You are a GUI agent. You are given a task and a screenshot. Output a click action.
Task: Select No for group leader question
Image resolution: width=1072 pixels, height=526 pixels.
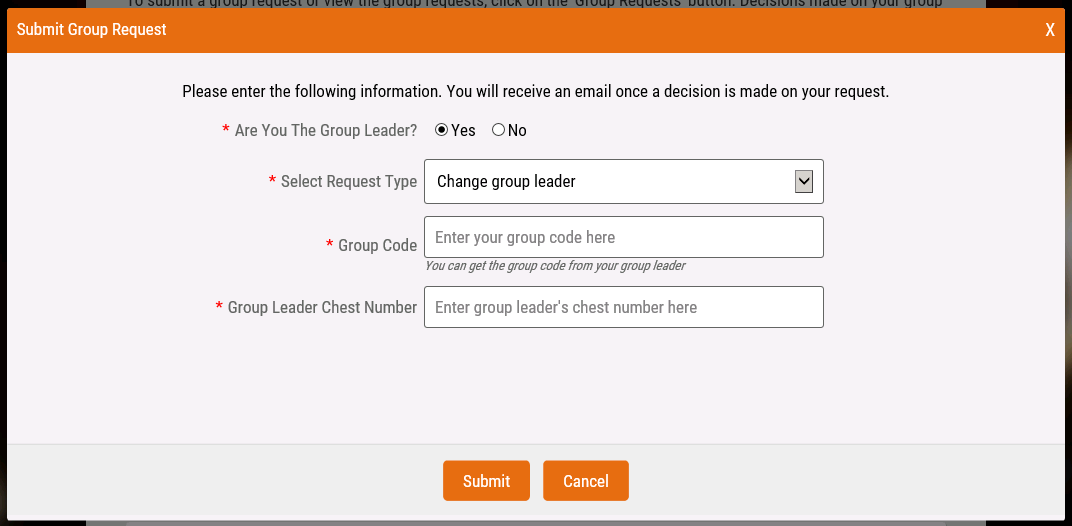(x=498, y=130)
